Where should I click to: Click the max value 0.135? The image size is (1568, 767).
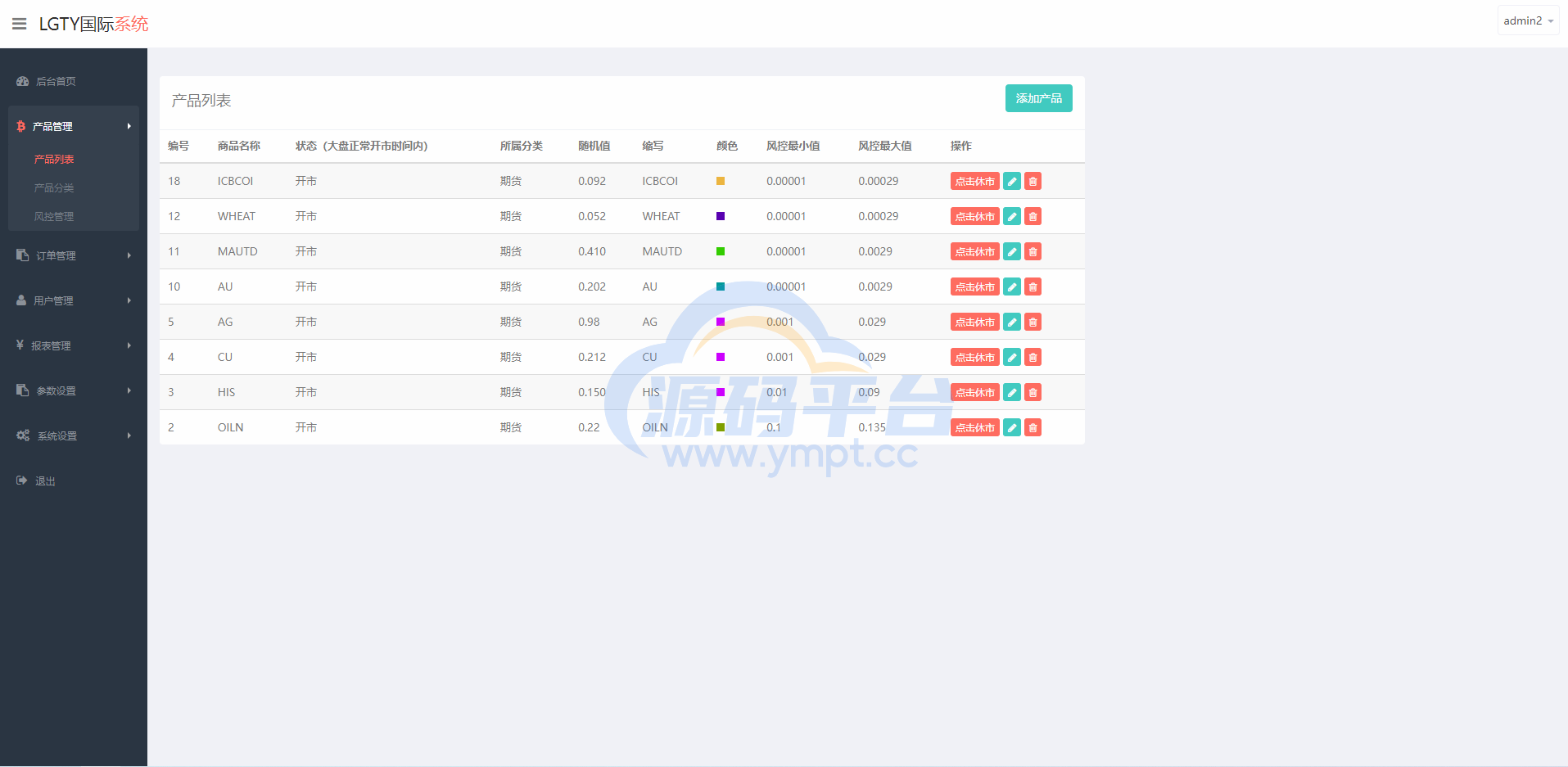coord(872,427)
